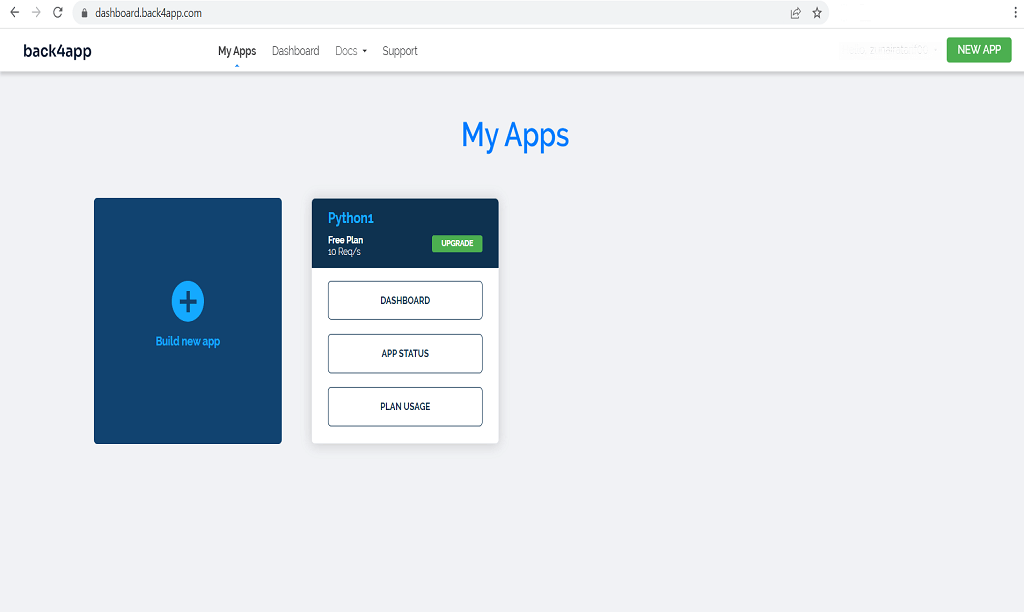Go back with the browser back arrow

pyautogui.click(x=14, y=12)
